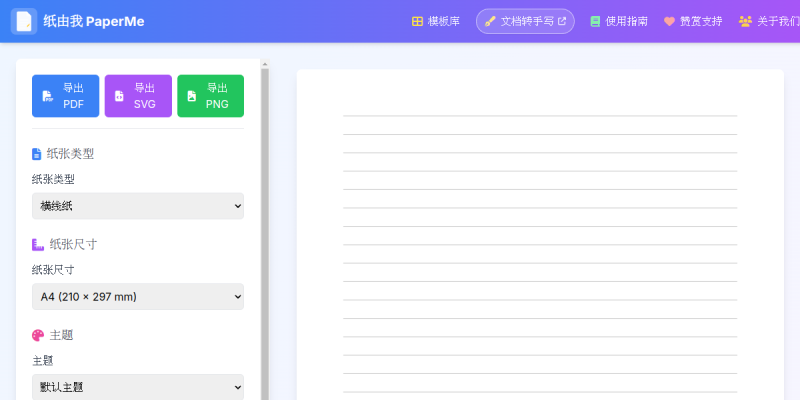Viewport: 800px width, 400px height.
Task: Open the 使用指南 user guide
Action: [x=619, y=21]
